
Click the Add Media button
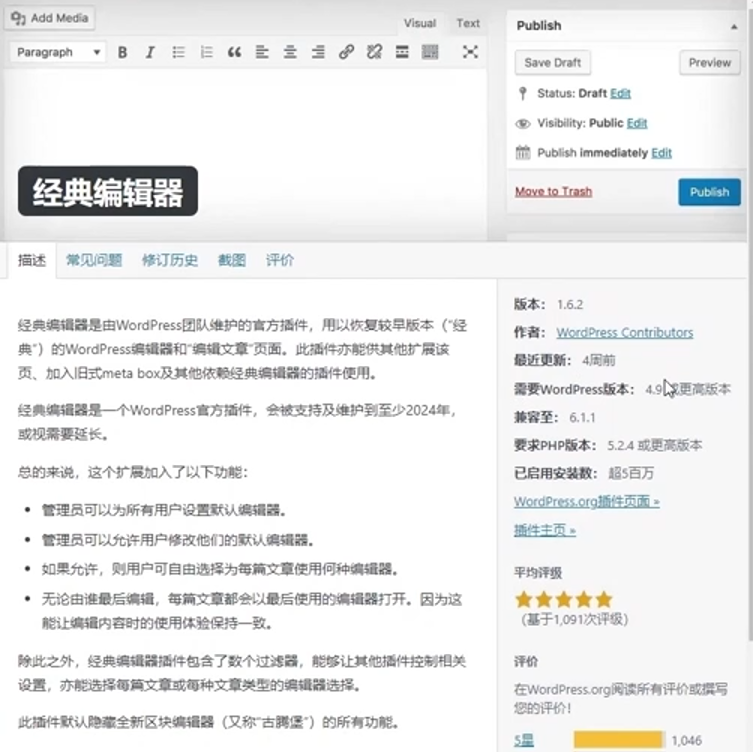[x=50, y=18]
